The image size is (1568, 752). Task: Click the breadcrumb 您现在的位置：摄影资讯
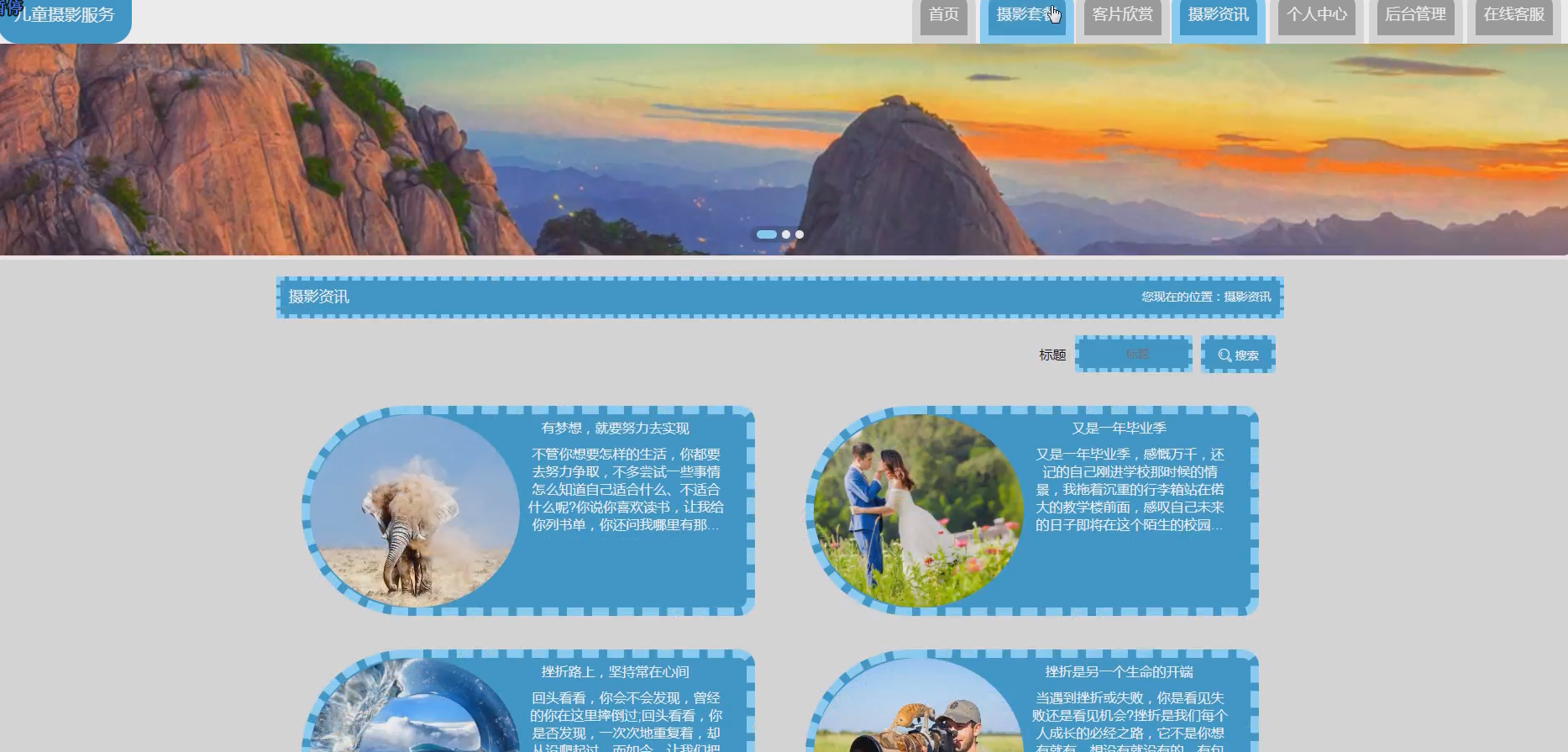pos(1206,297)
